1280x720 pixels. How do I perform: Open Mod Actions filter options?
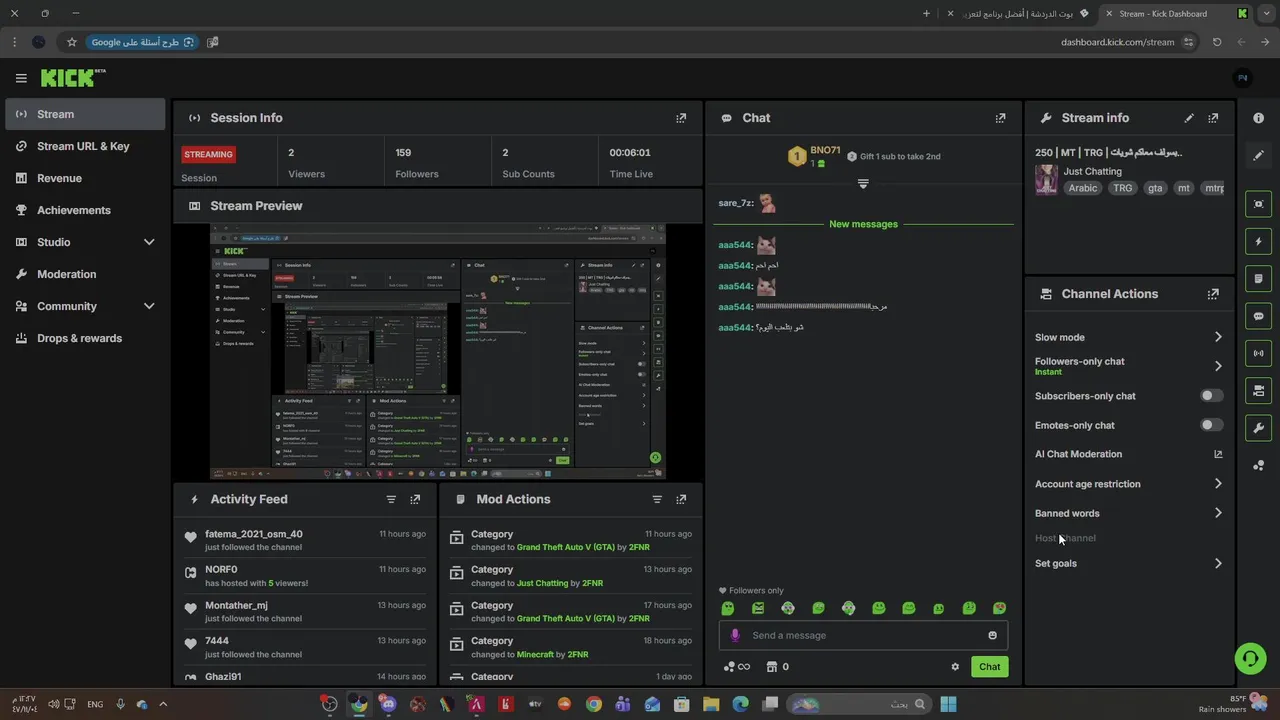tap(657, 499)
